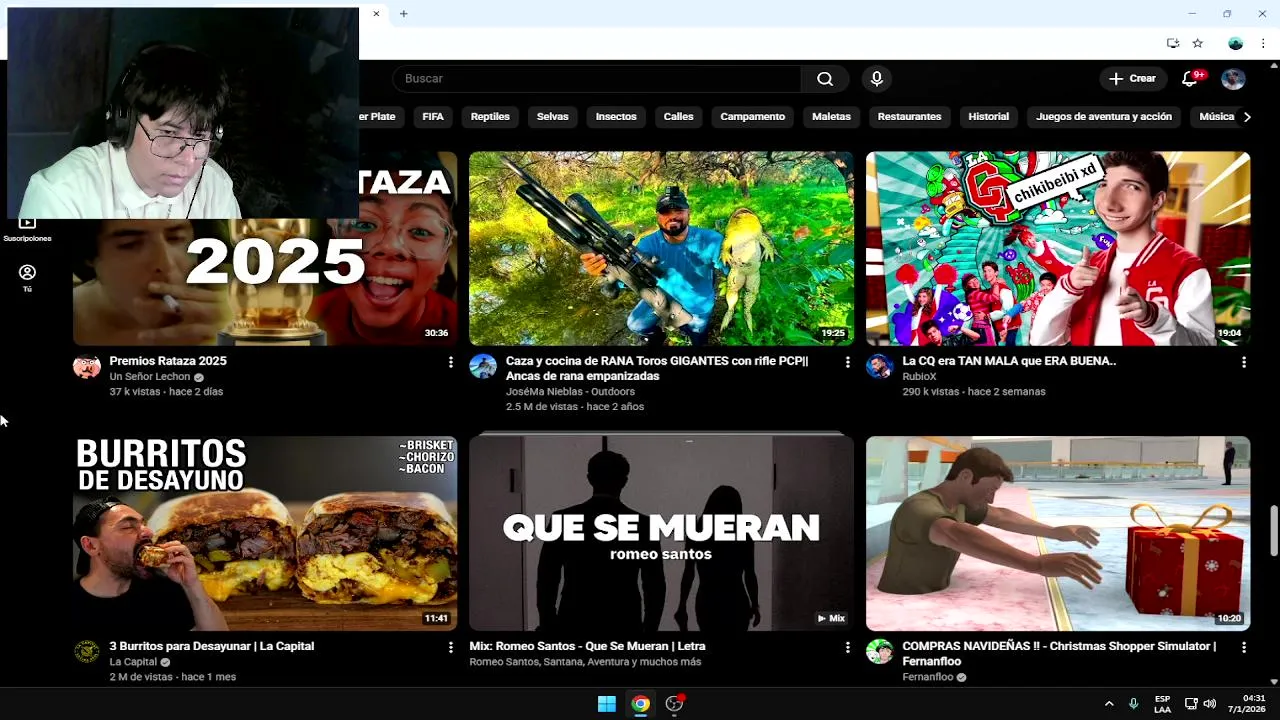The image size is (1280, 720).
Task: Show hidden system tray icons
Action: 1109,704
